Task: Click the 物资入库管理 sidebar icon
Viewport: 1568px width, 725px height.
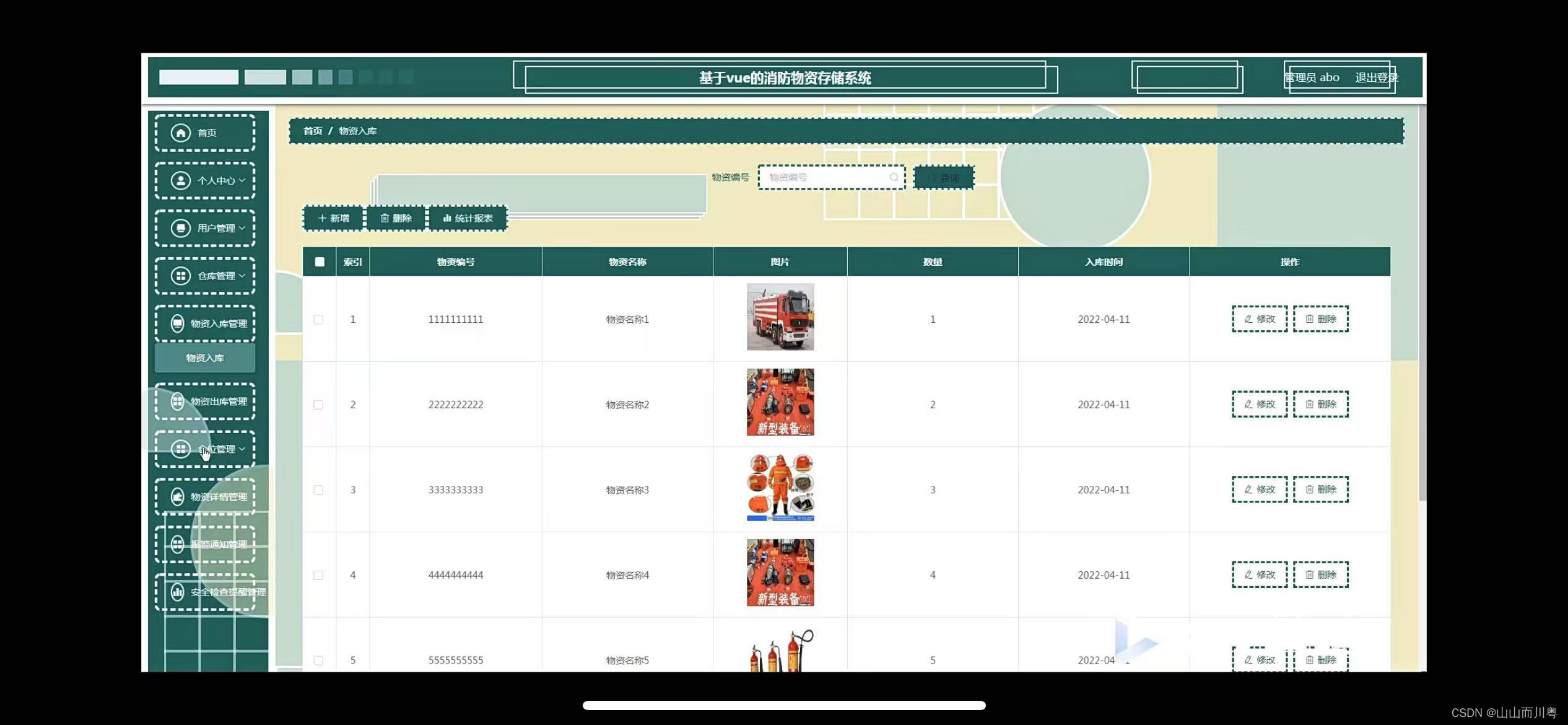Action: point(177,323)
